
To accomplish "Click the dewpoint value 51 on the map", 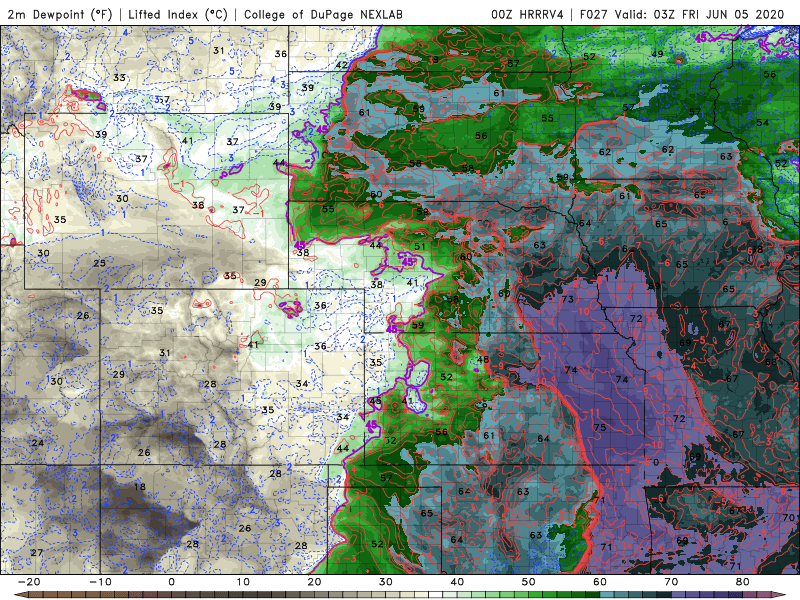I will tap(419, 246).
